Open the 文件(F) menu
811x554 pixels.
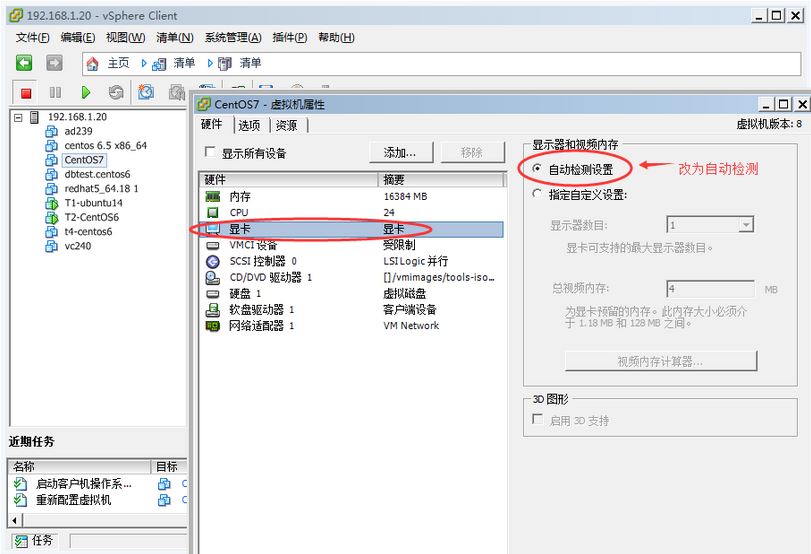pyautogui.click(x=32, y=38)
